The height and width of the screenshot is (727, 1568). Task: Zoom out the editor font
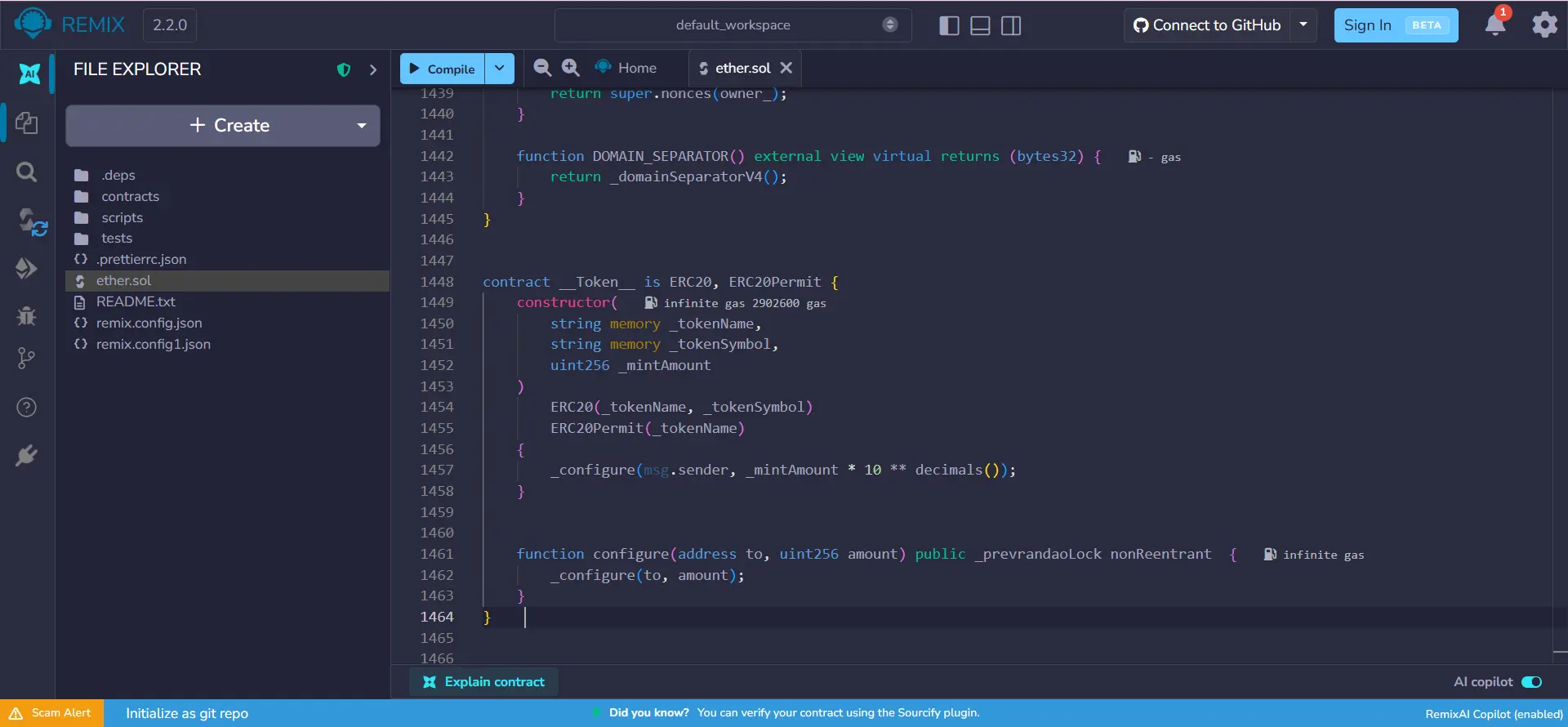tap(542, 68)
